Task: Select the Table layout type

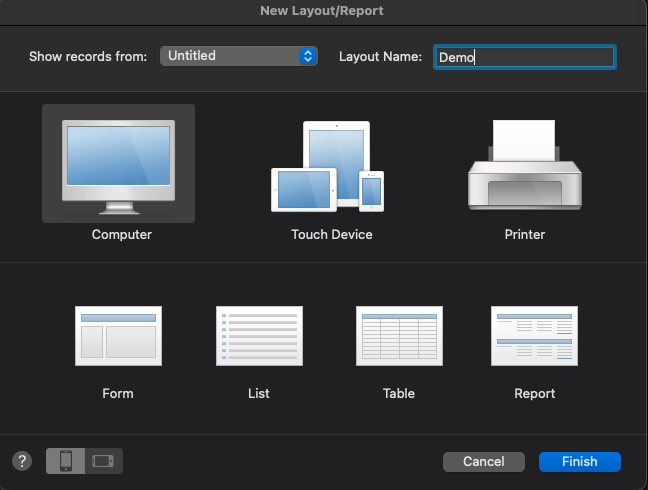Action: point(399,336)
